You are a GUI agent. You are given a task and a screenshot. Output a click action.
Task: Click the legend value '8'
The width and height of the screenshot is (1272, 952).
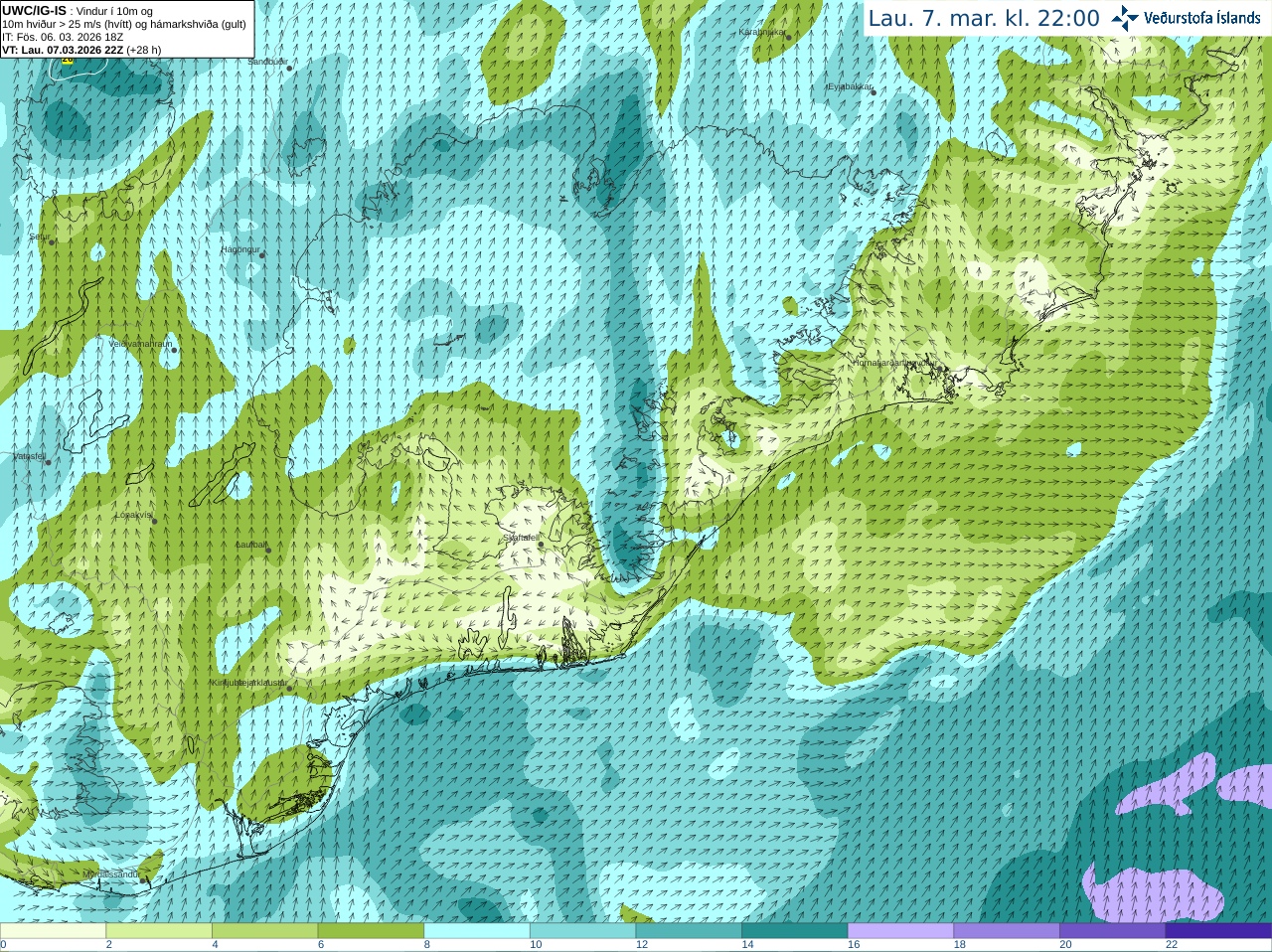click(427, 945)
